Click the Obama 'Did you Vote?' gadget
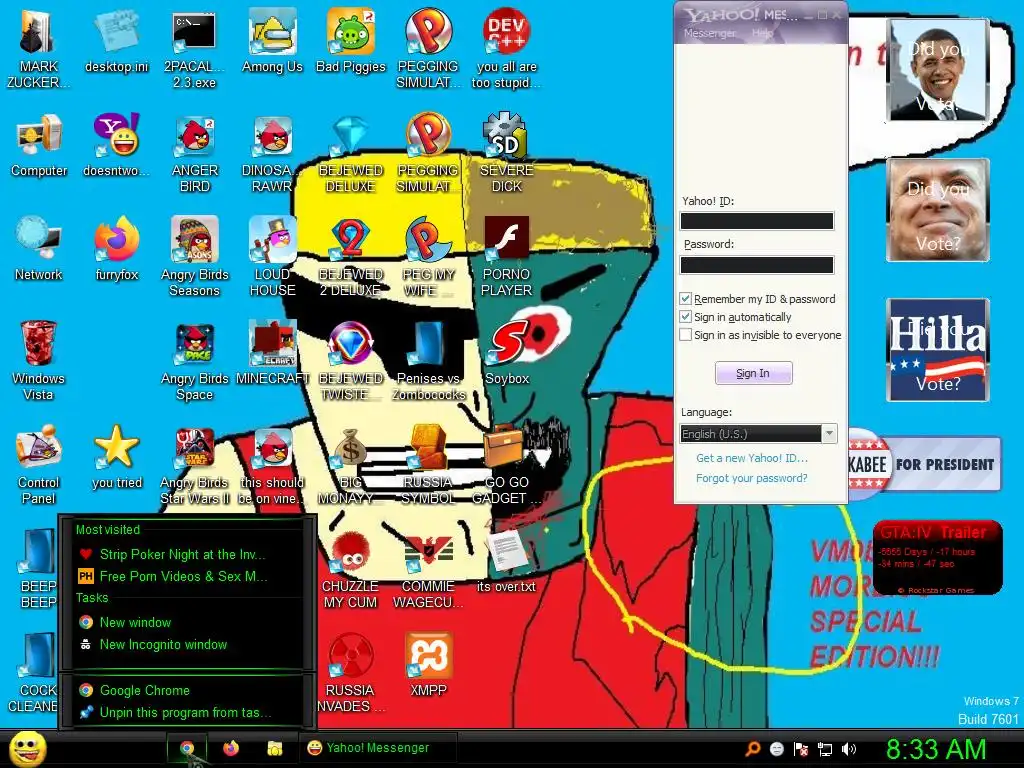The height and width of the screenshot is (768, 1024). 938,70
